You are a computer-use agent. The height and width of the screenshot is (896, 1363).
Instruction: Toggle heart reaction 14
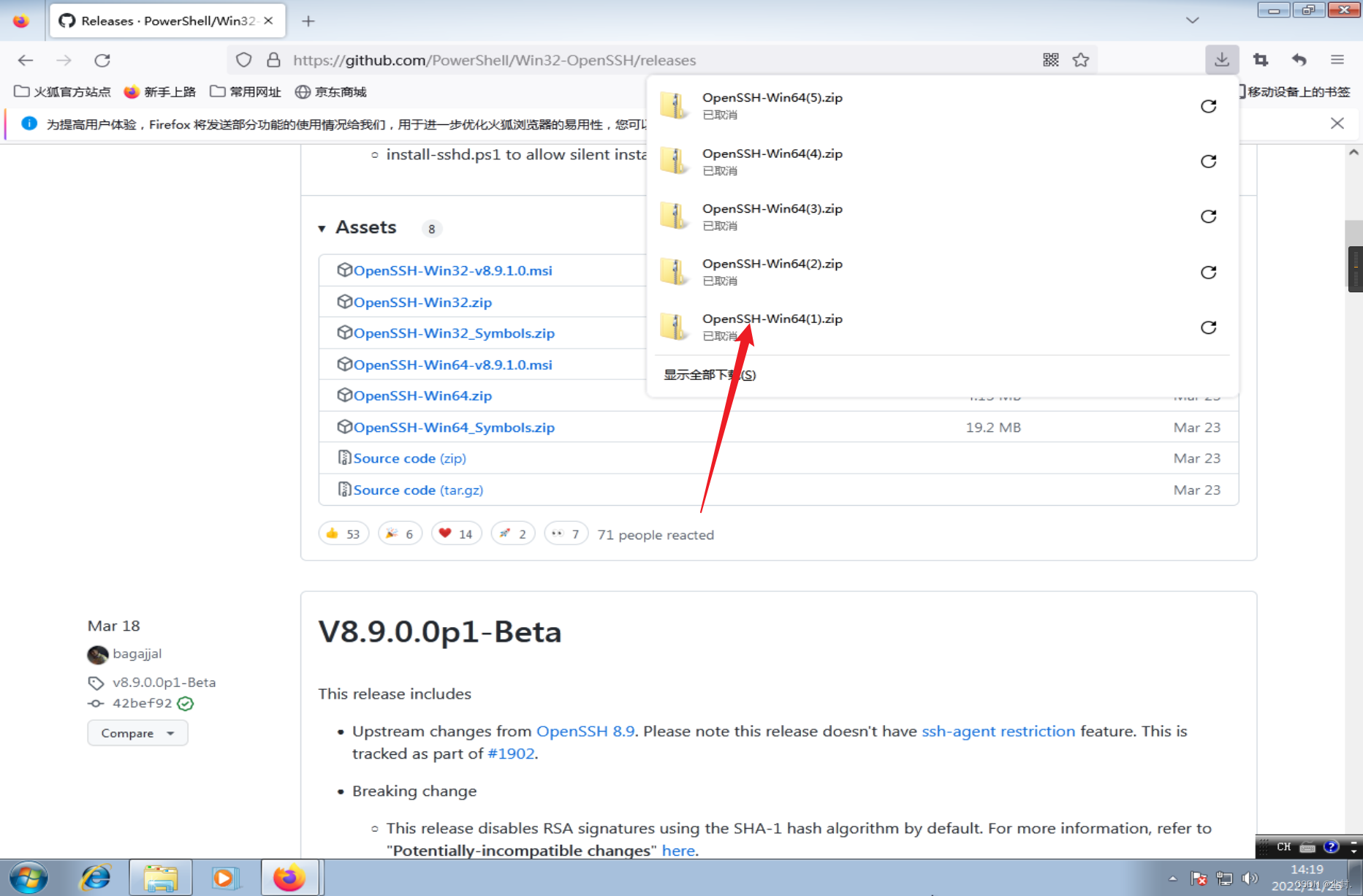pos(457,534)
